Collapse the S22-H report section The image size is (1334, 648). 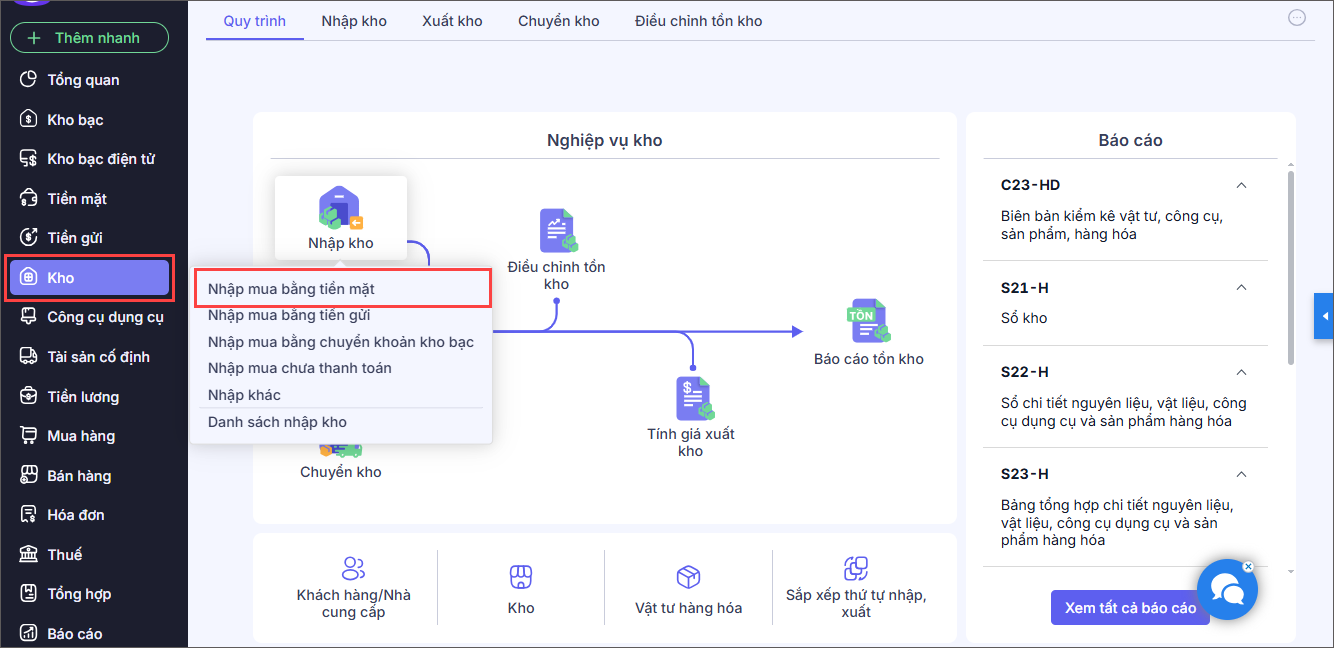click(1241, 372)
